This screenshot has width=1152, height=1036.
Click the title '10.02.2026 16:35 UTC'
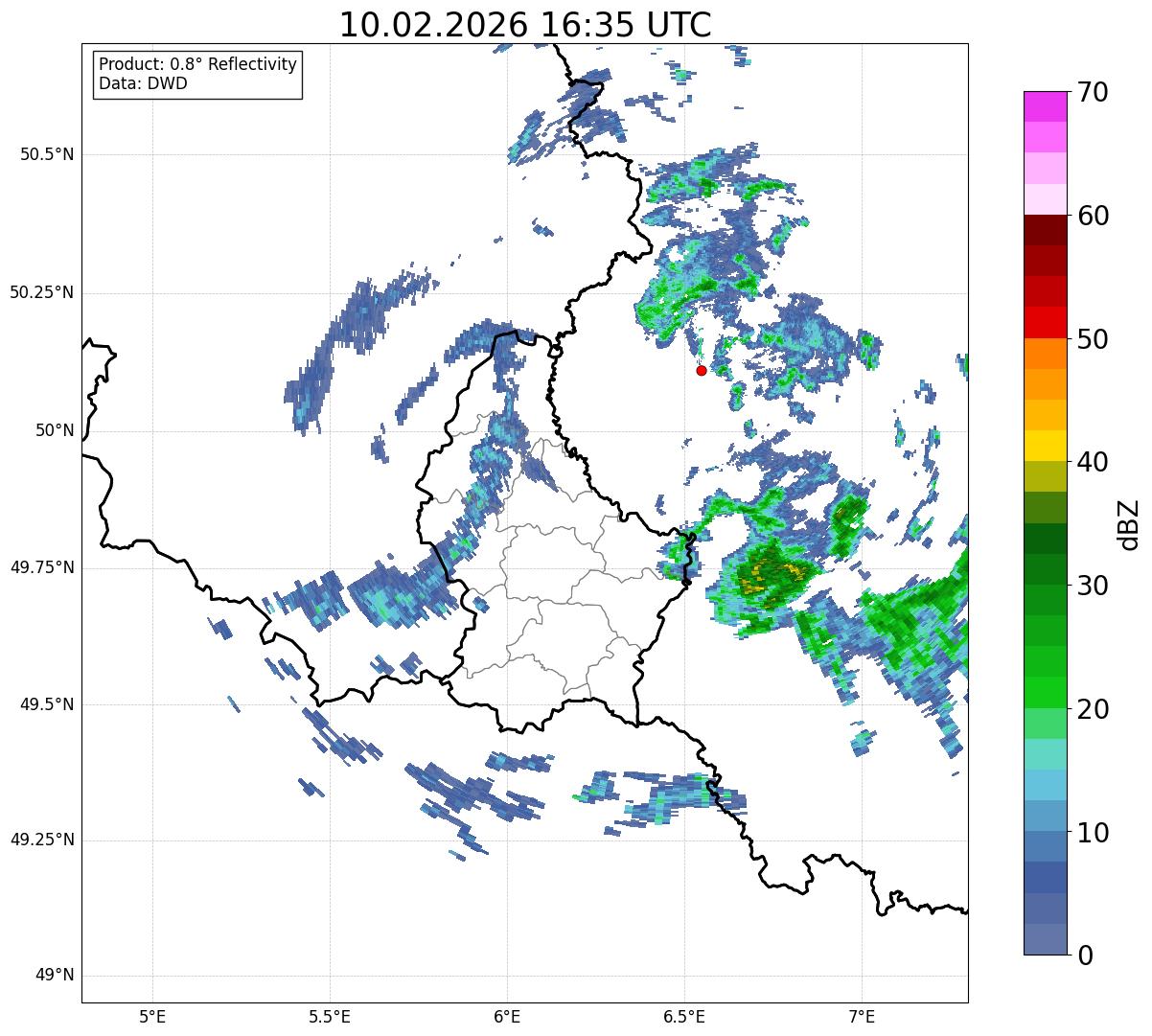525,24
